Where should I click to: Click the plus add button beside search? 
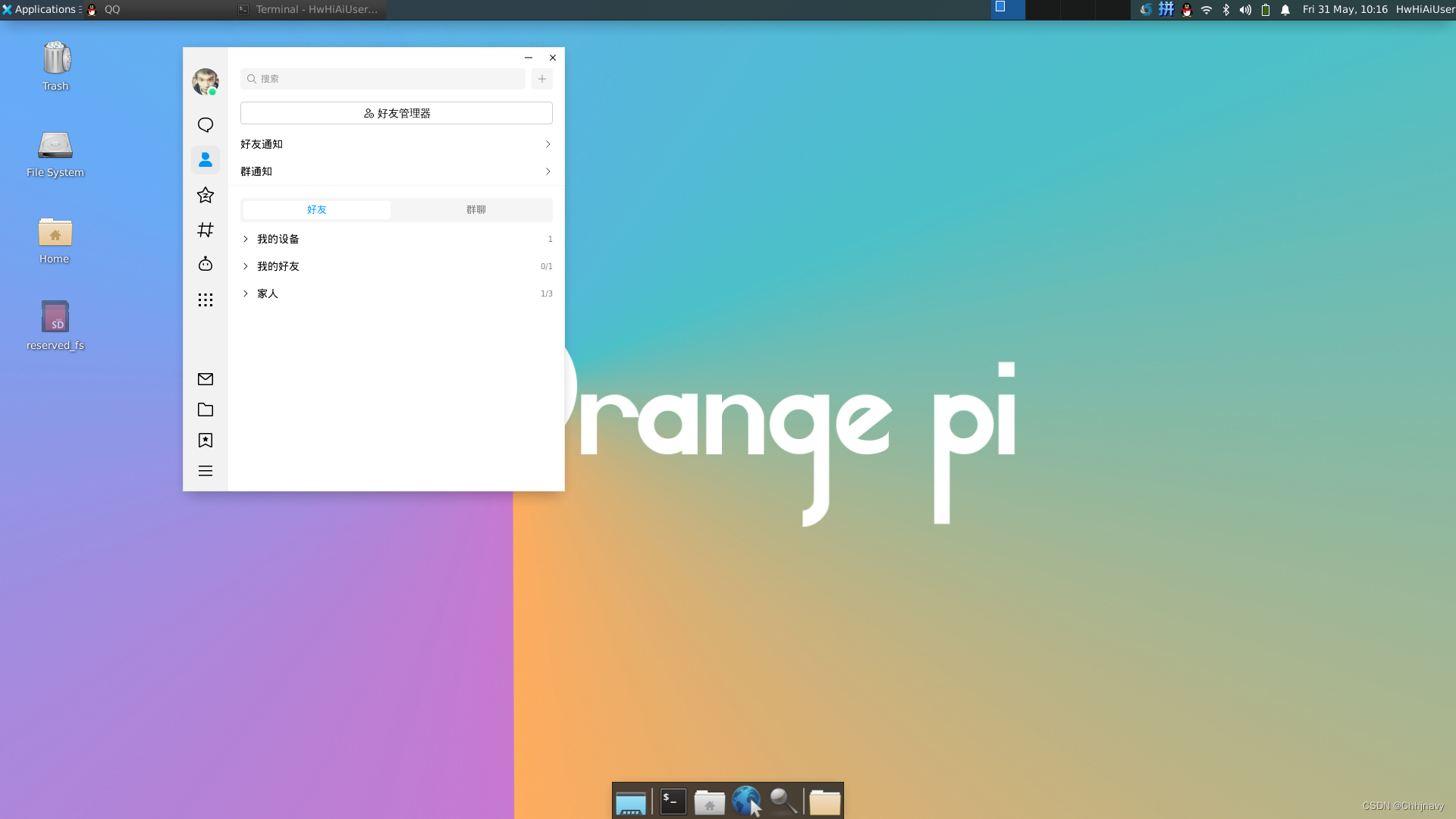pos(542,79)
